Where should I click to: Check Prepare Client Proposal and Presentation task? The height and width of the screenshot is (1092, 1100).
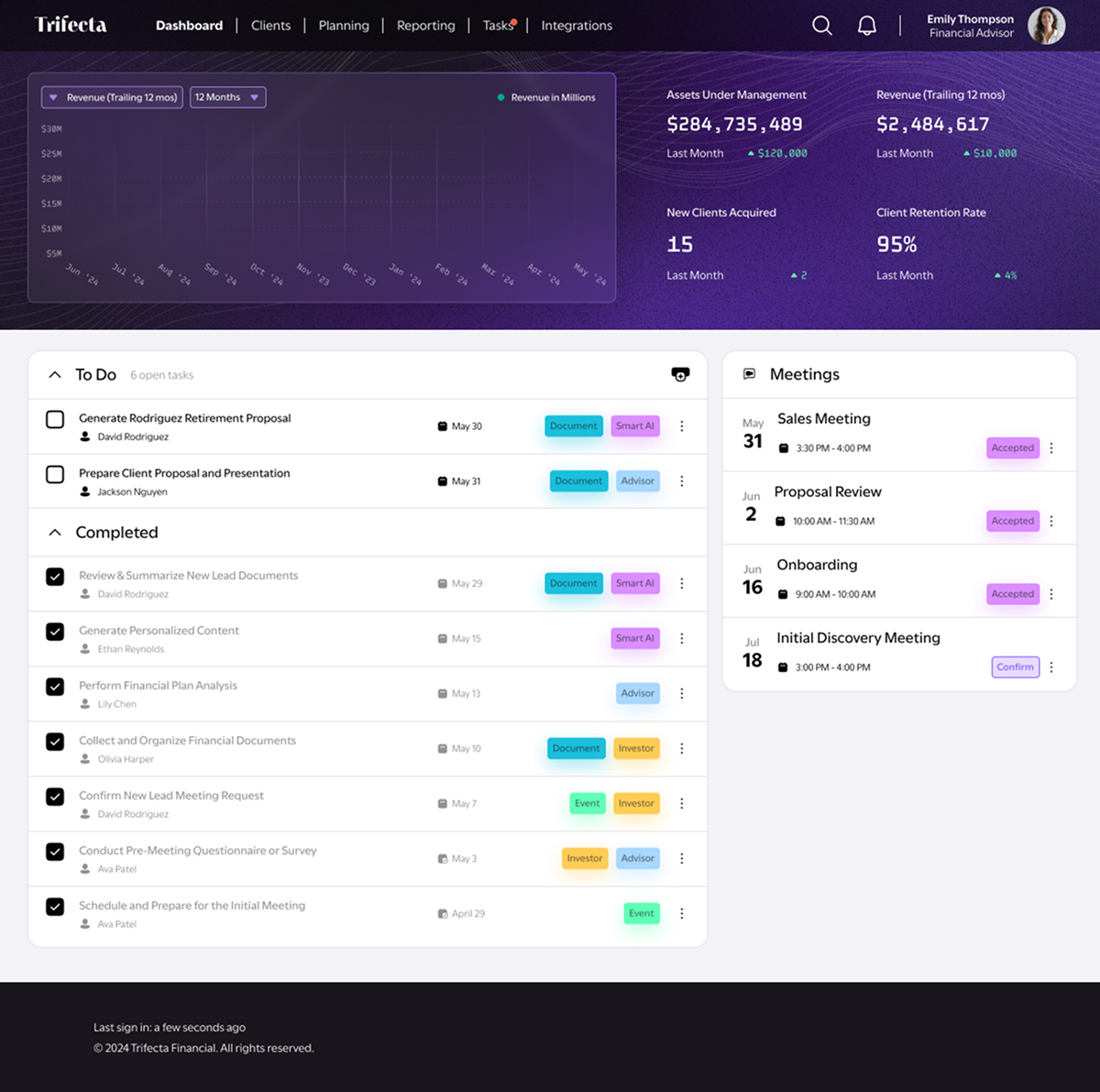[55, 474]
